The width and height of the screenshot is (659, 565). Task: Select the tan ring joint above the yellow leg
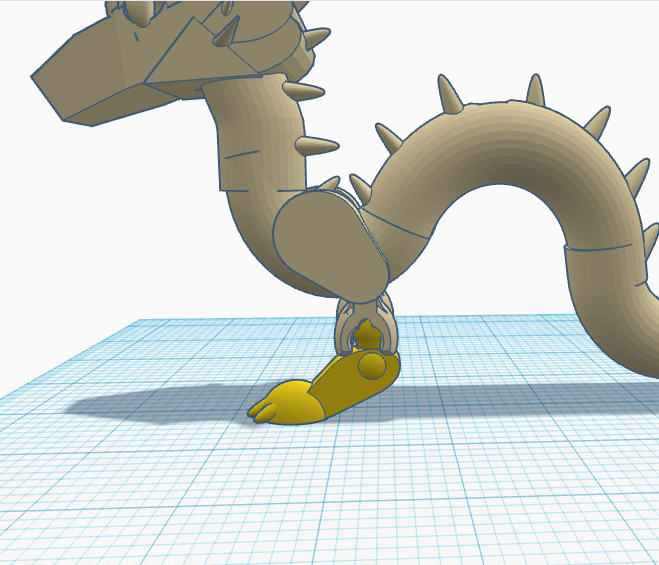pos(365,324)
